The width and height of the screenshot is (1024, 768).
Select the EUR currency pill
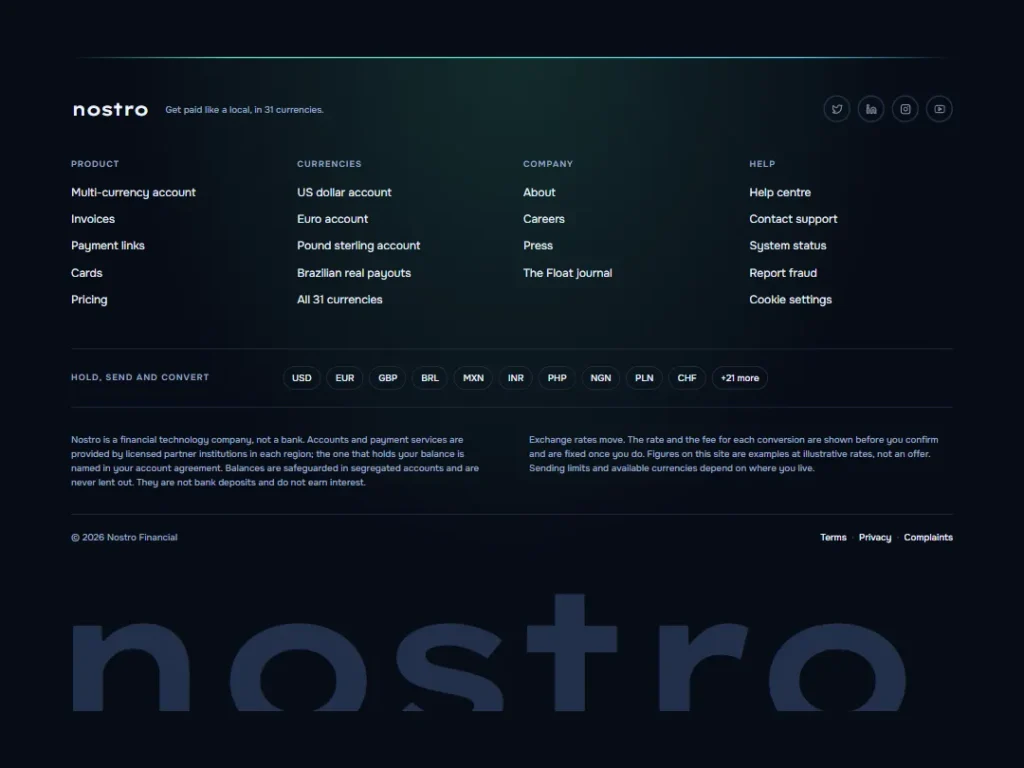[x=345, y=378]
